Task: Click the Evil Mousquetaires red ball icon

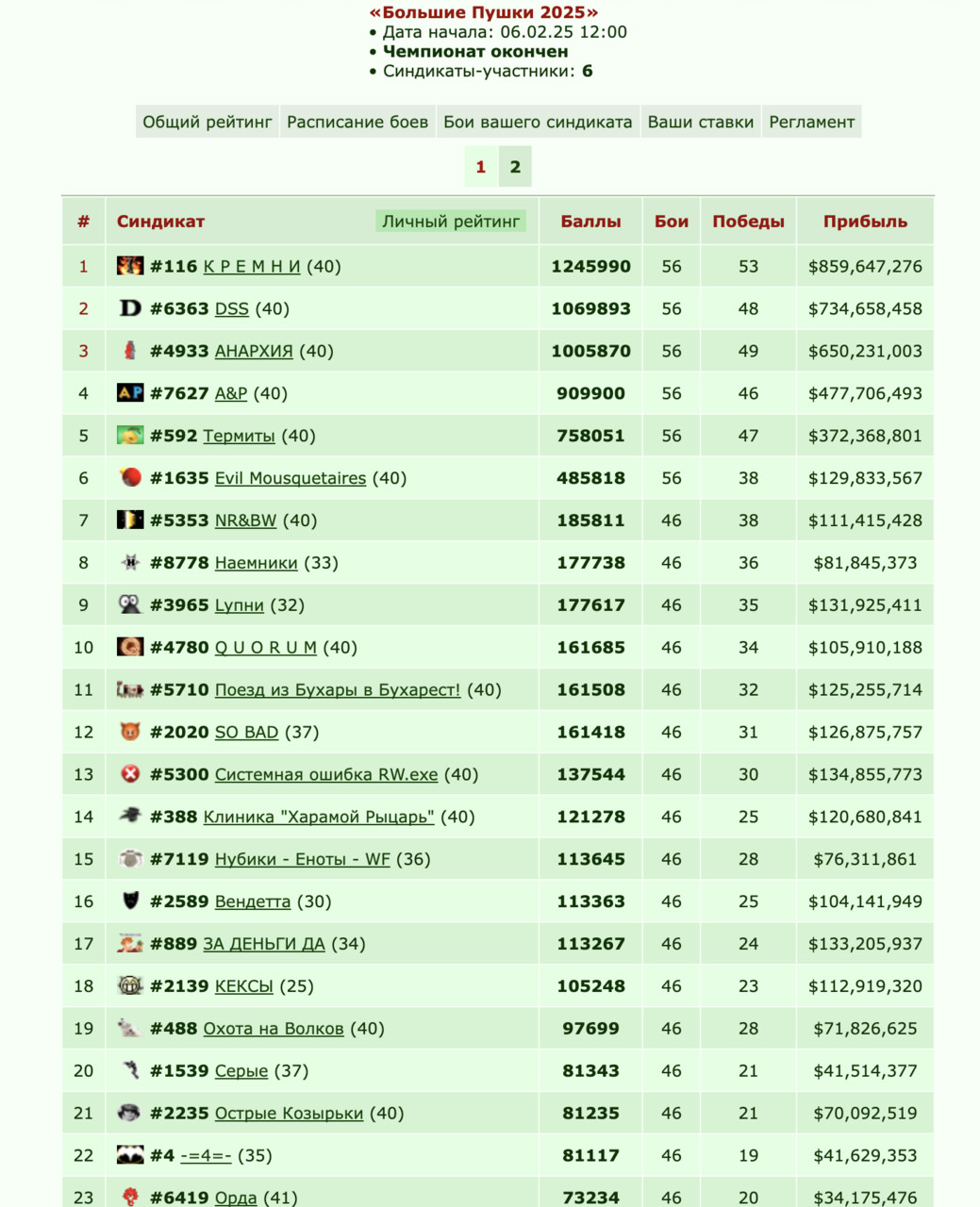Action: pyautogui.click(x=130, y=478)
